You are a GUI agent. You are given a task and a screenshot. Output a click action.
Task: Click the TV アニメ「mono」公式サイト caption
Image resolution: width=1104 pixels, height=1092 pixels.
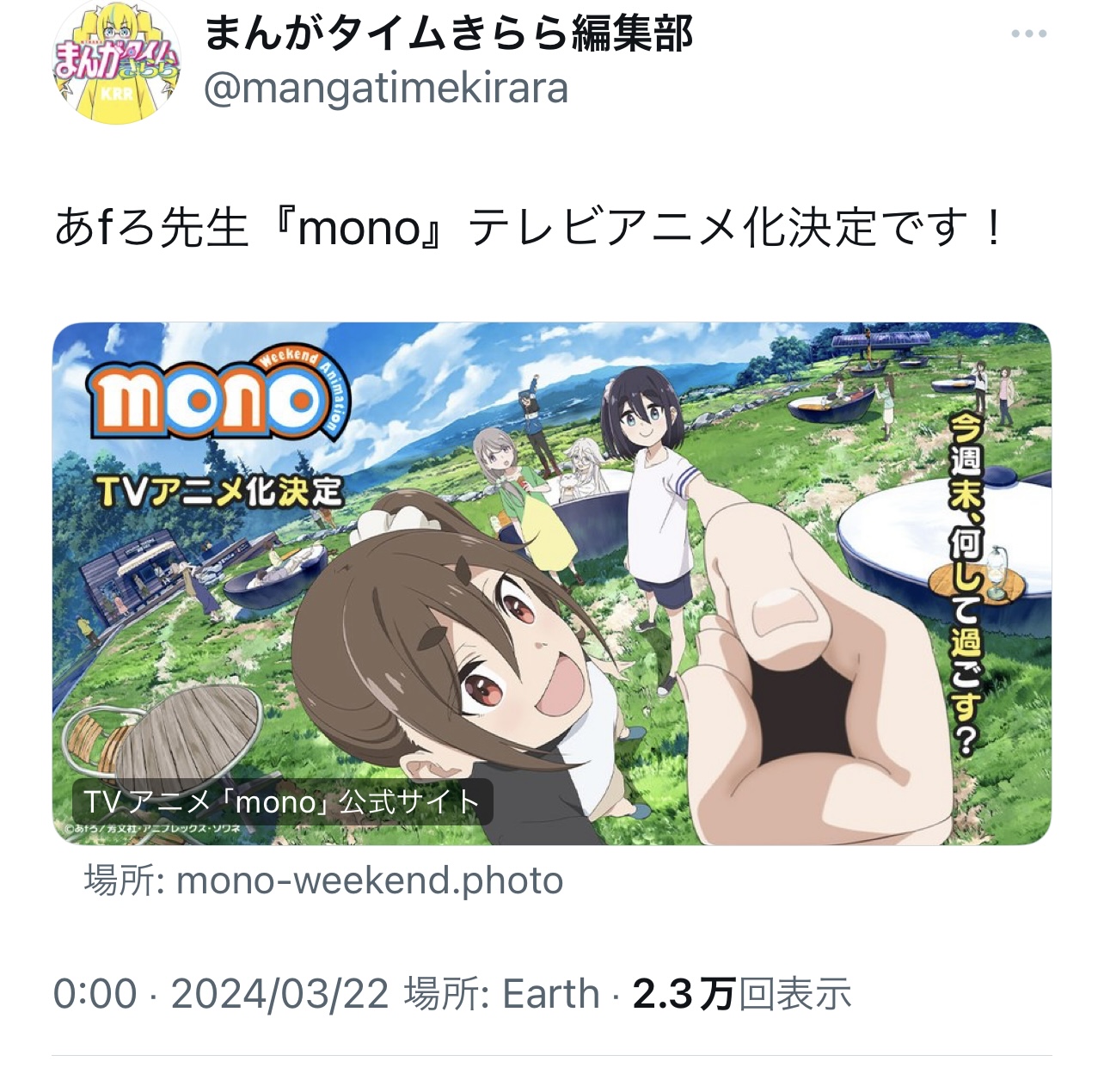pyautogui.click(x=282, y=801)
